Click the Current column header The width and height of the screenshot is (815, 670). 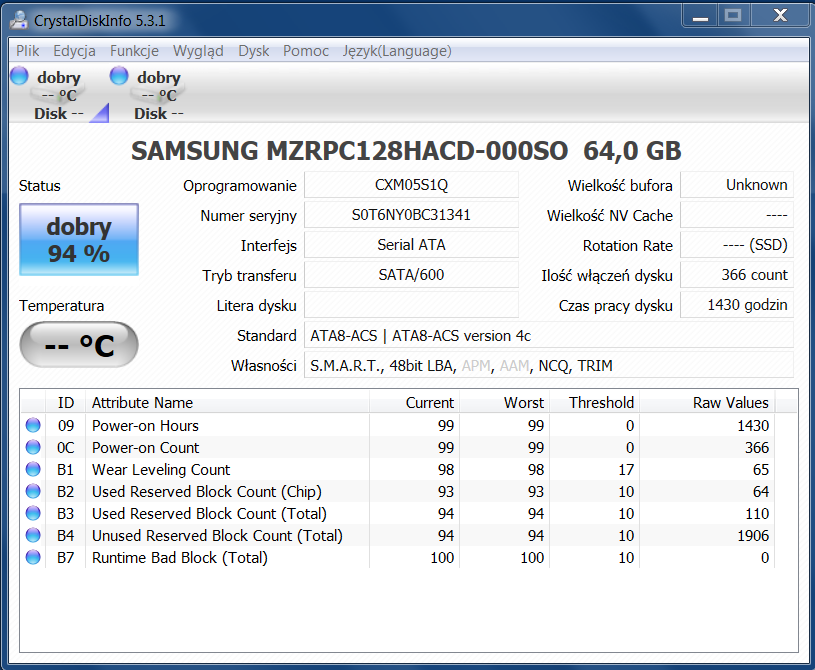pyautogui.click(x=414, y=402)
